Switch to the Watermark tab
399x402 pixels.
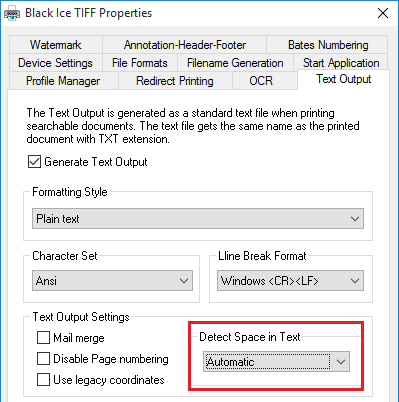pyautogui.click(x=56, y=45)
